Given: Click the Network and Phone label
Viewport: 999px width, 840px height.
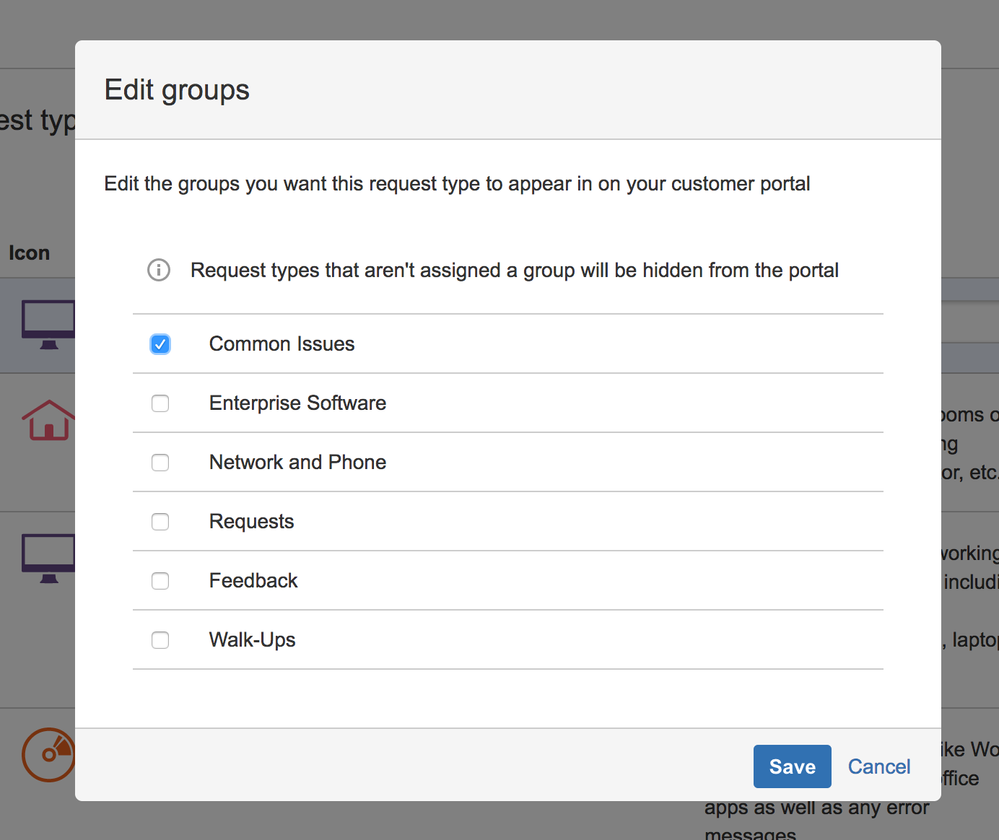Looking at the screenshot, I should pos(297,462).
